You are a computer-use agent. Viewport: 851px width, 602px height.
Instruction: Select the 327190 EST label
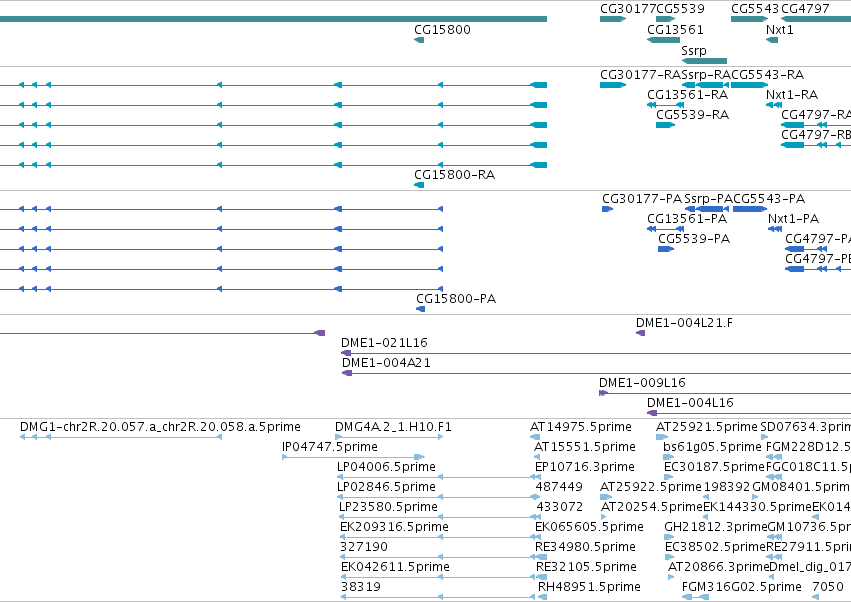[364, 547]
